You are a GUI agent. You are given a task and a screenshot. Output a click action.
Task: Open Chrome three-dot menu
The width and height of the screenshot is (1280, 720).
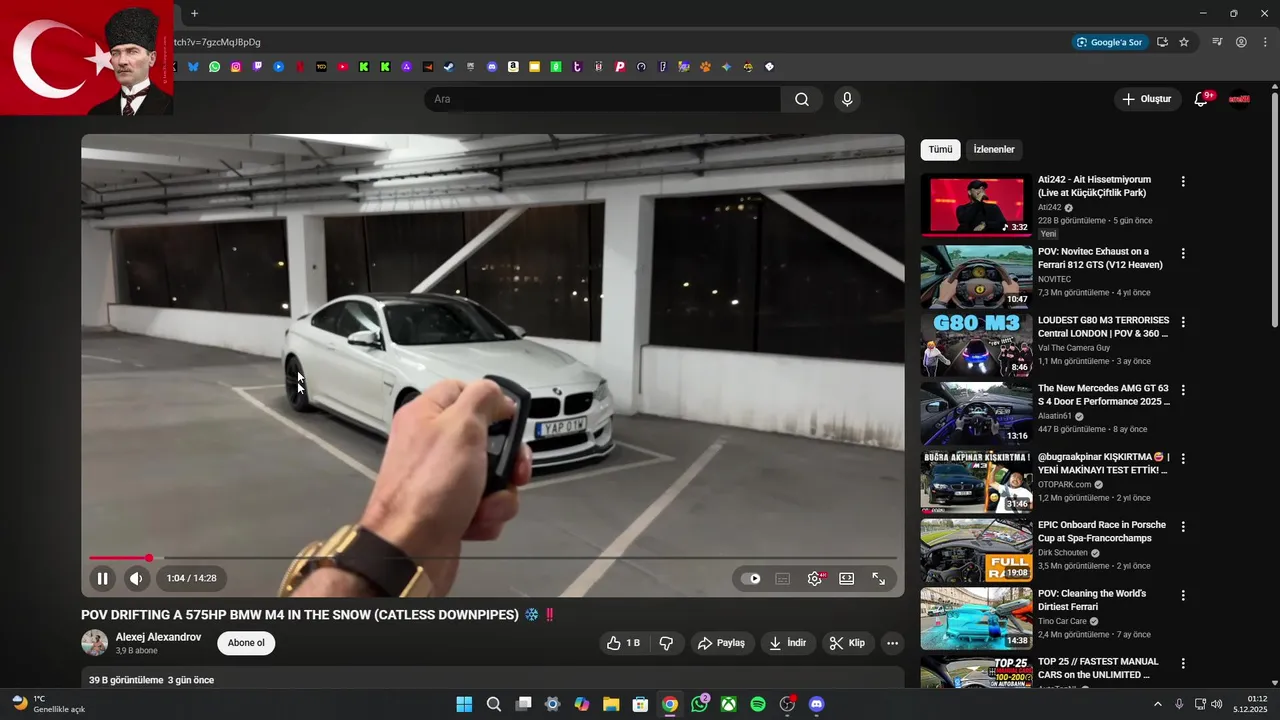[1266, 42]
